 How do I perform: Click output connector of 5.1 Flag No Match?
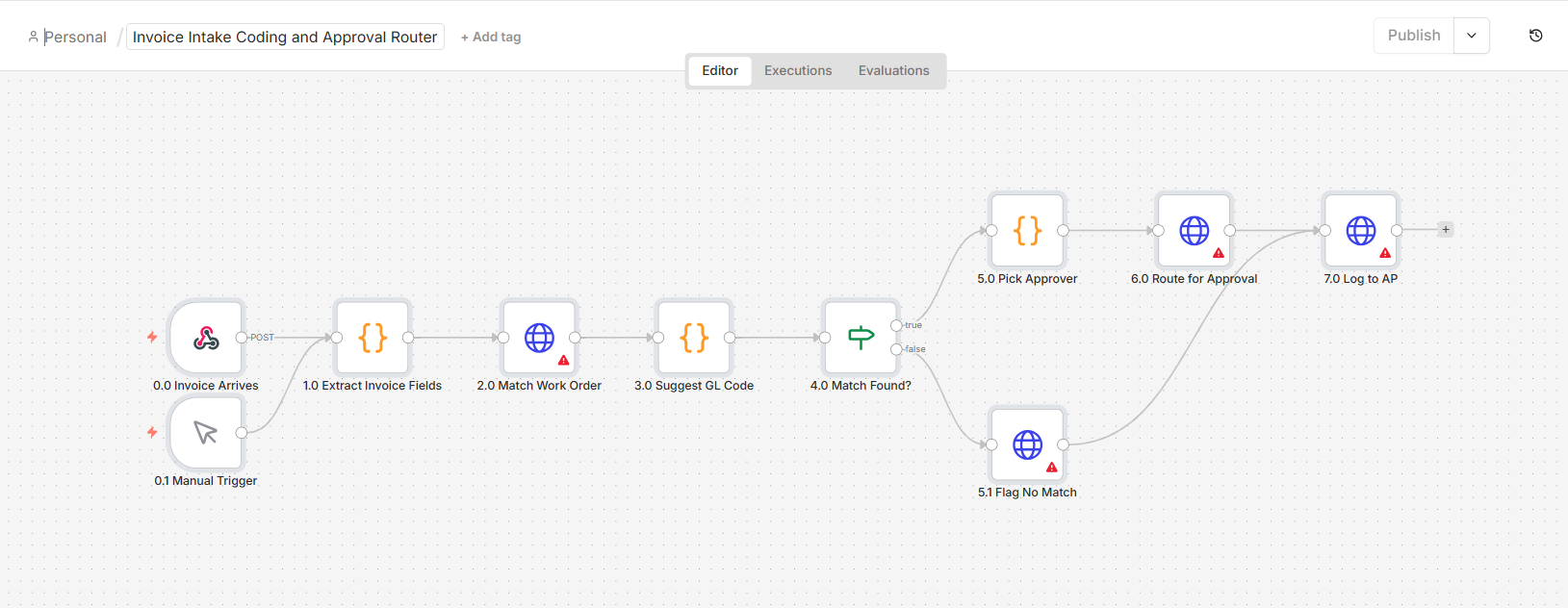coord(1063,444)
